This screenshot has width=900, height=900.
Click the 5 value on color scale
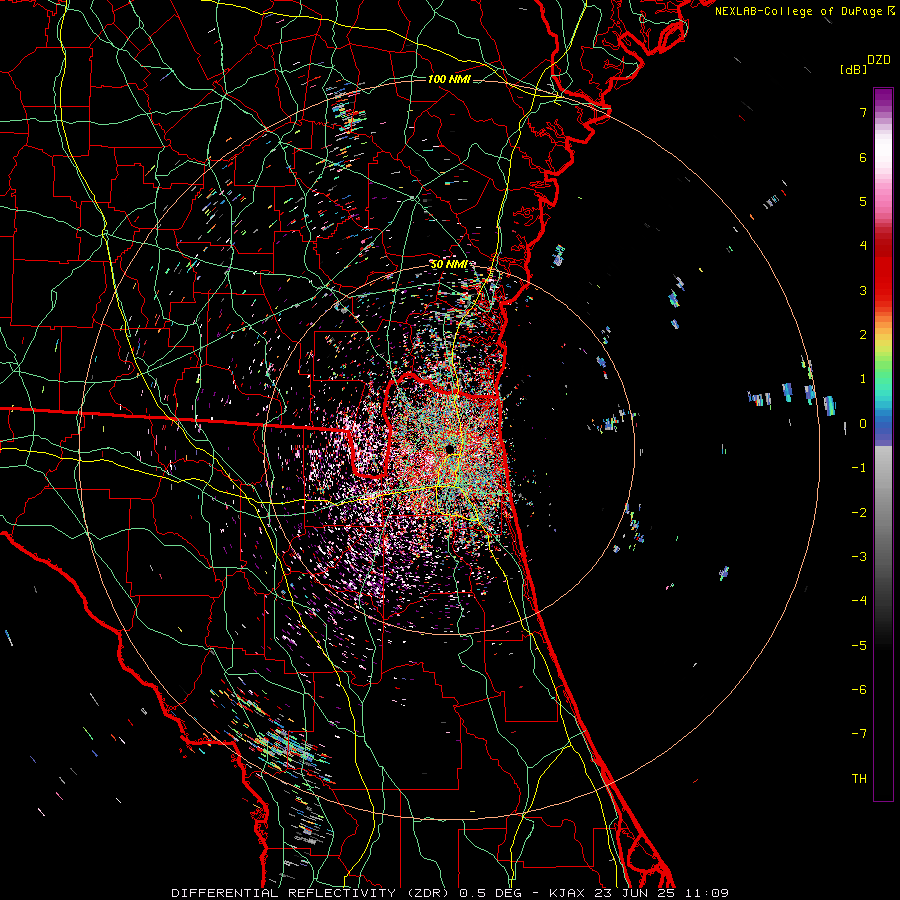[x=863, y=201]
